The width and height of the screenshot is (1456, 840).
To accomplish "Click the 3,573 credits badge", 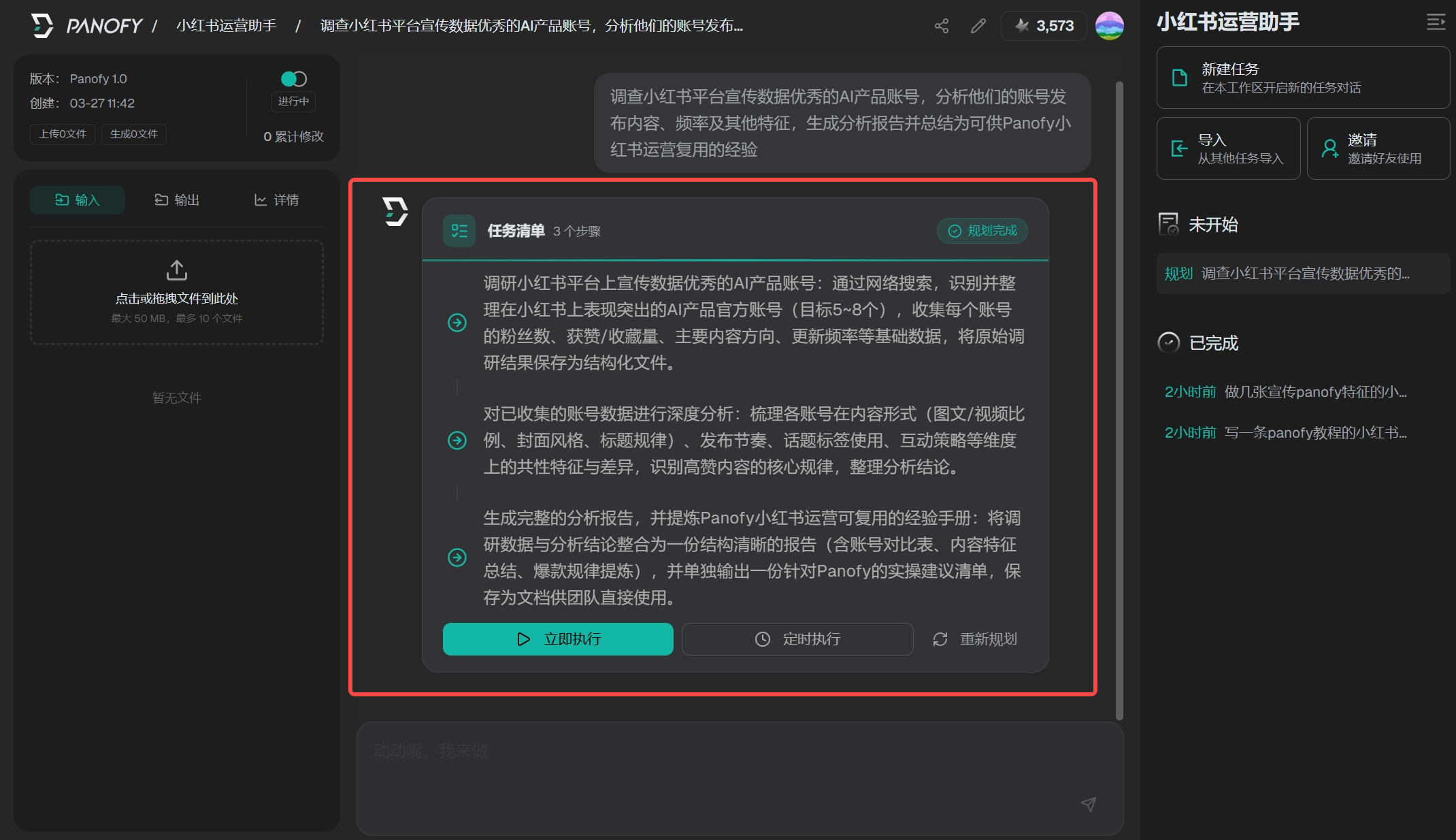I will click(x=1044, y=26).
